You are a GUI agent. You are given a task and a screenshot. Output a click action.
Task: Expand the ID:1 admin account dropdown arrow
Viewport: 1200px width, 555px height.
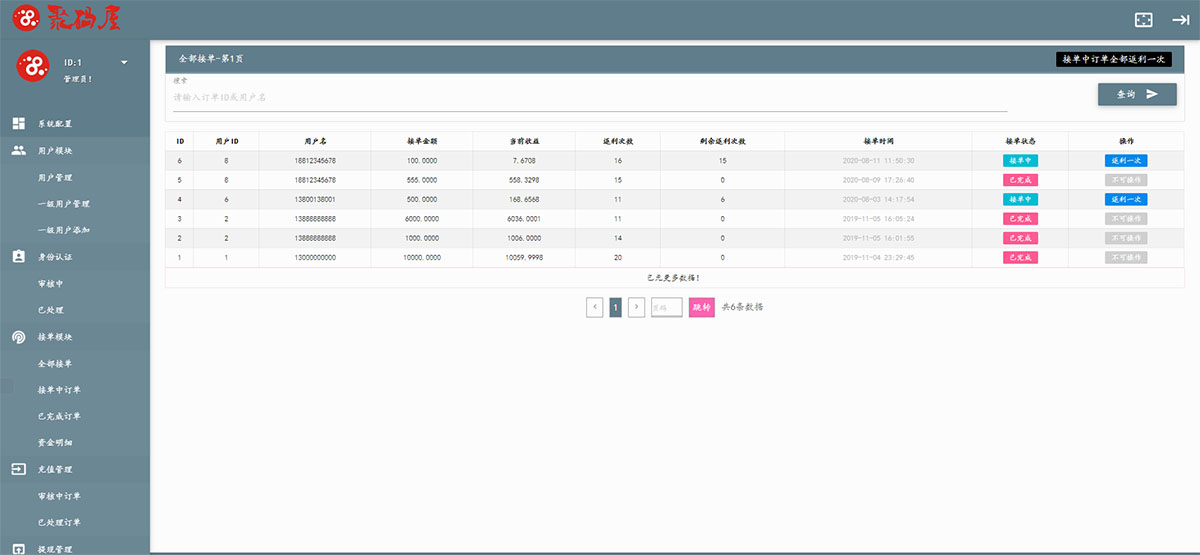[124, 63]
